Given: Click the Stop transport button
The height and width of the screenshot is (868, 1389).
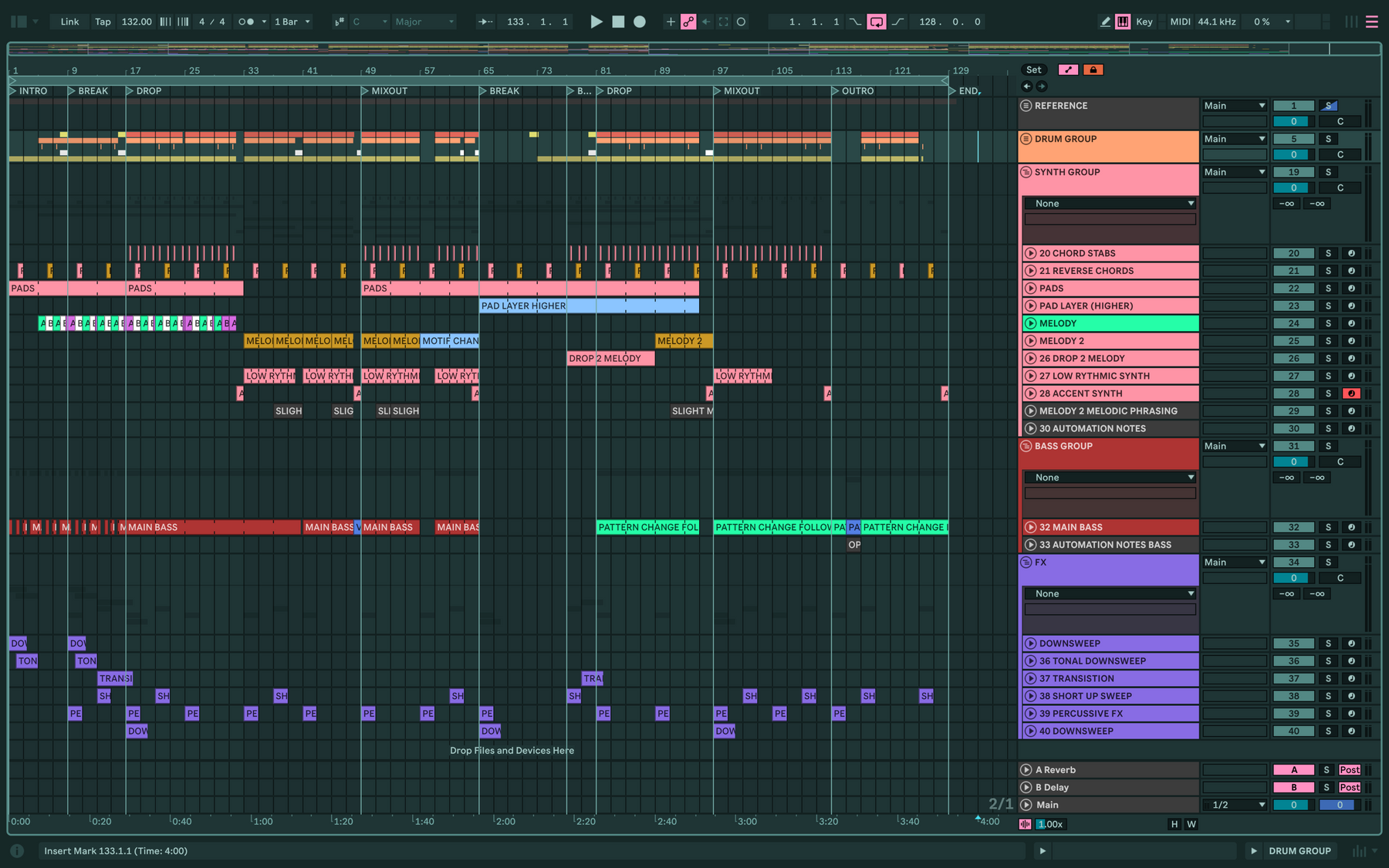Looking at the screenshot, I should click(618, 22).
